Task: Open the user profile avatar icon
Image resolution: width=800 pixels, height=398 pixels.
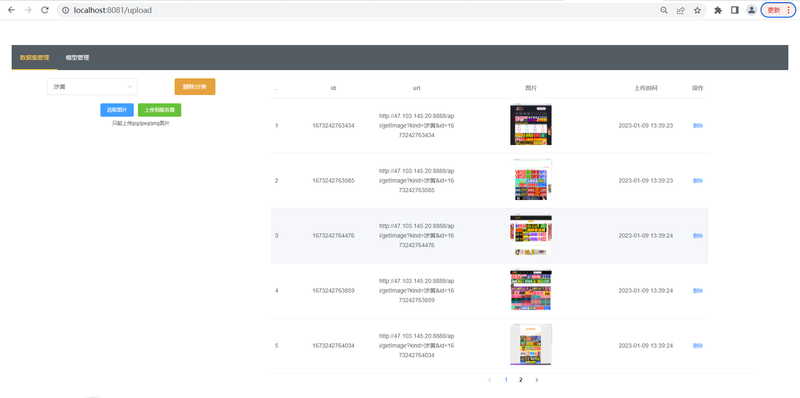Action: [x=752, y=10]
